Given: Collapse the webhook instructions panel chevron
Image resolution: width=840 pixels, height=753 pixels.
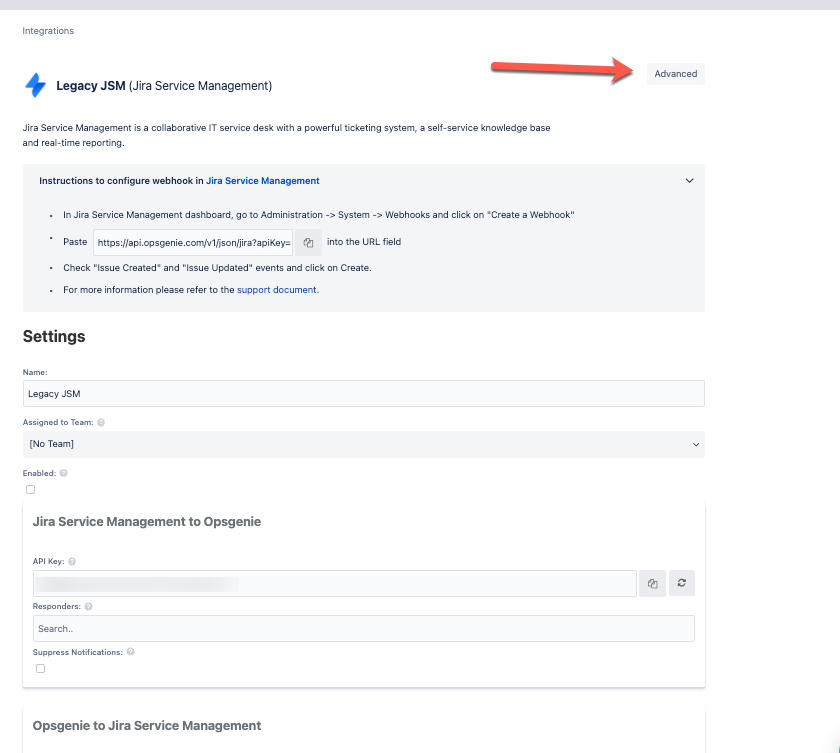Looking at the screenshot, I should [x=689, y=180].
